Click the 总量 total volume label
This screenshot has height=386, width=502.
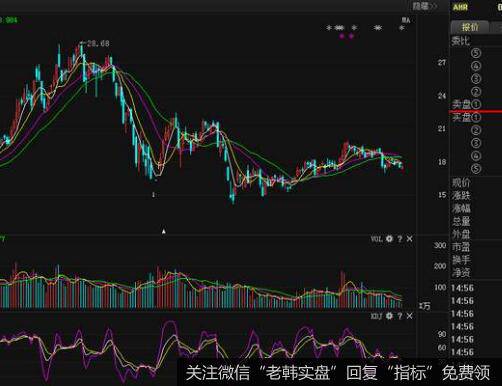(461, 221)
